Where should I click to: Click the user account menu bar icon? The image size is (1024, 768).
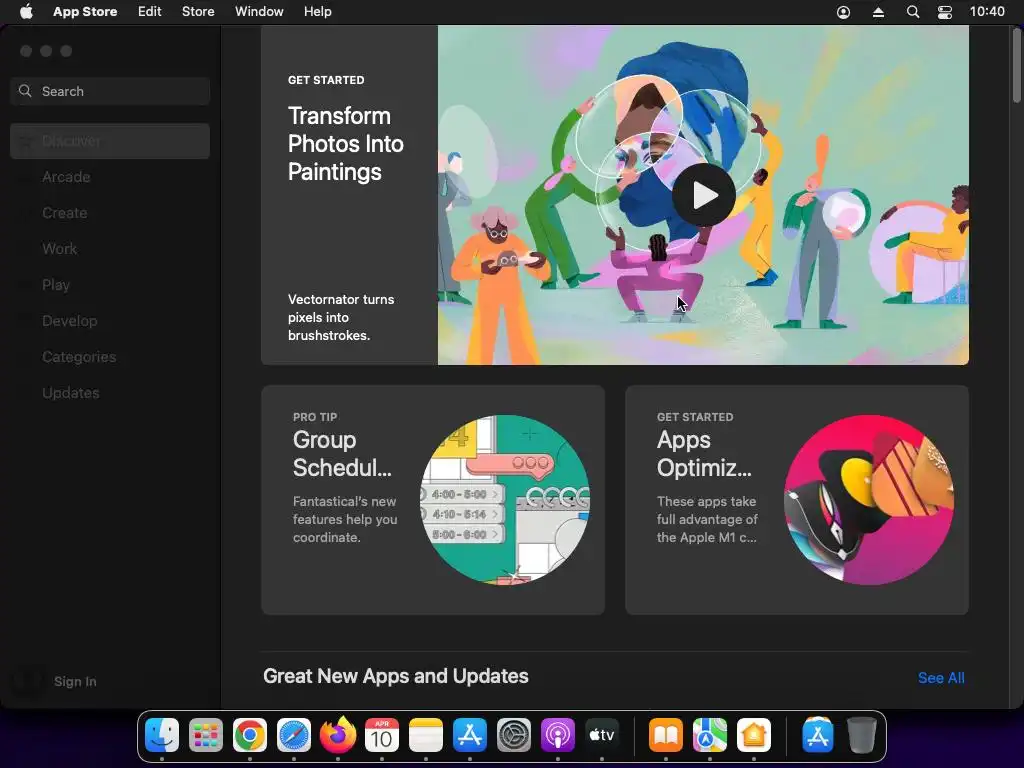(x=843, y=12)
